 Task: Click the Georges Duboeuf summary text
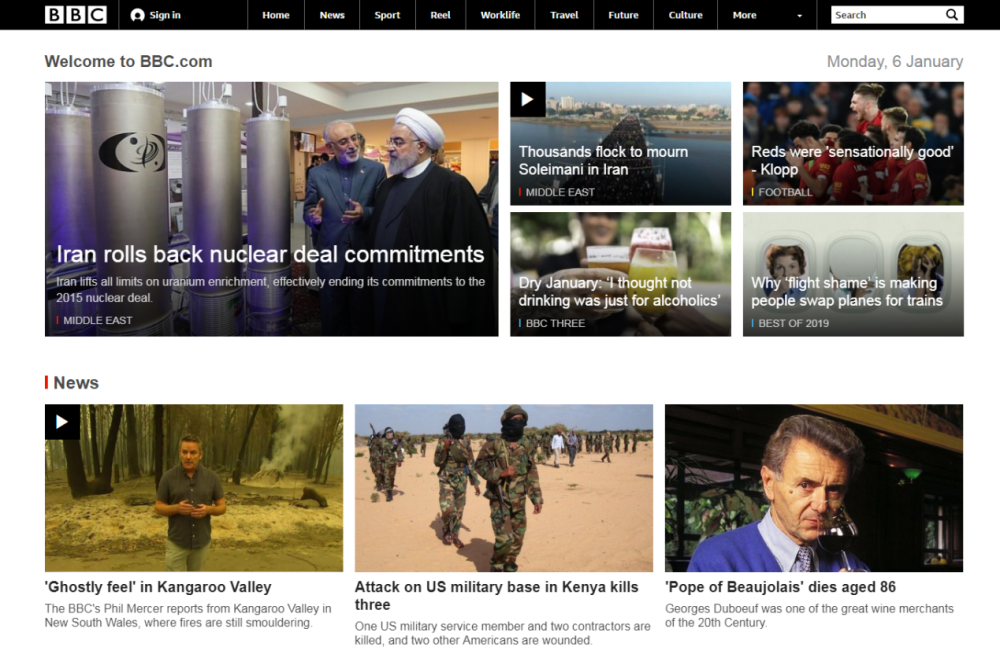[x=809, y=615]
